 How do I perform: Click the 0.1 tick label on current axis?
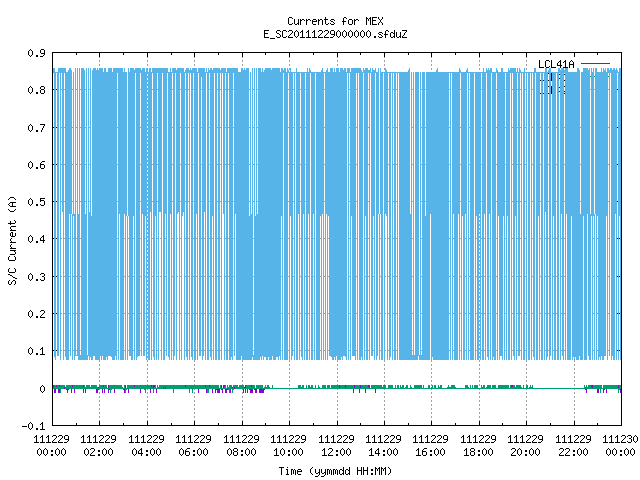pyautogui.click(x=36, y=351)
